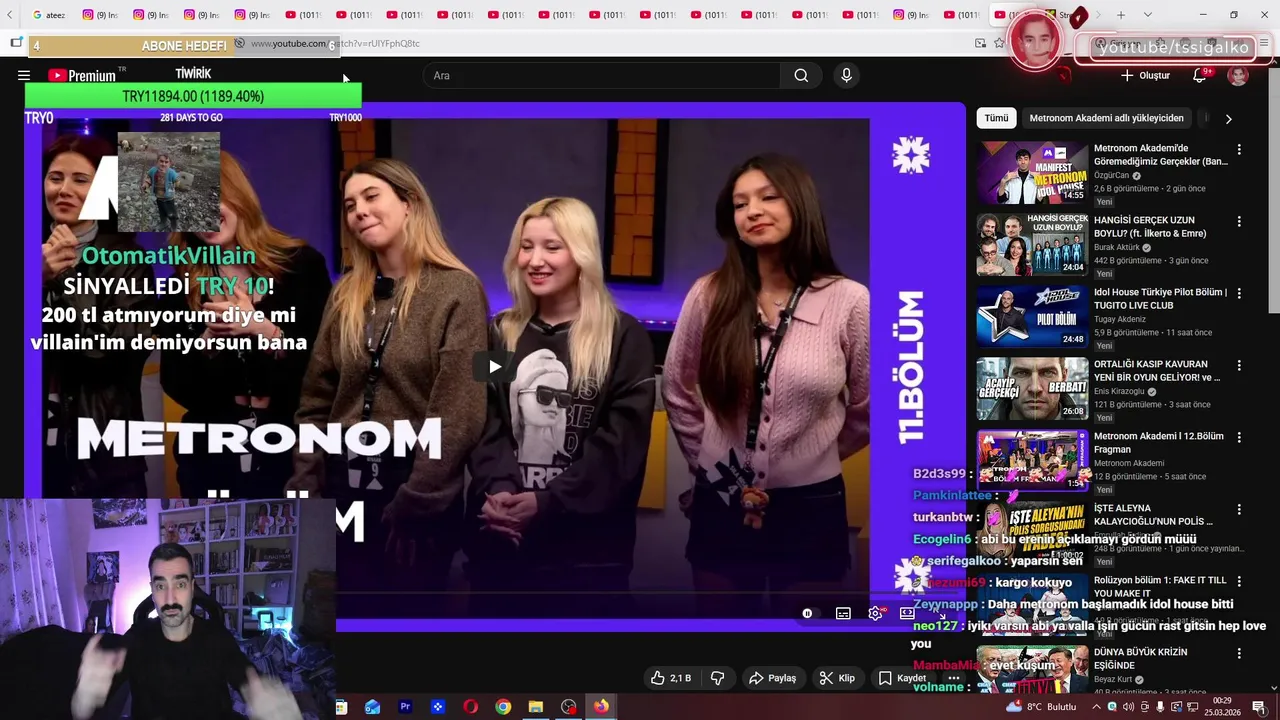Image resolution: width=1280 pixels, height=720 pixels.
Task: Click the YouTube Premium logo
Action: pos(82,75)
